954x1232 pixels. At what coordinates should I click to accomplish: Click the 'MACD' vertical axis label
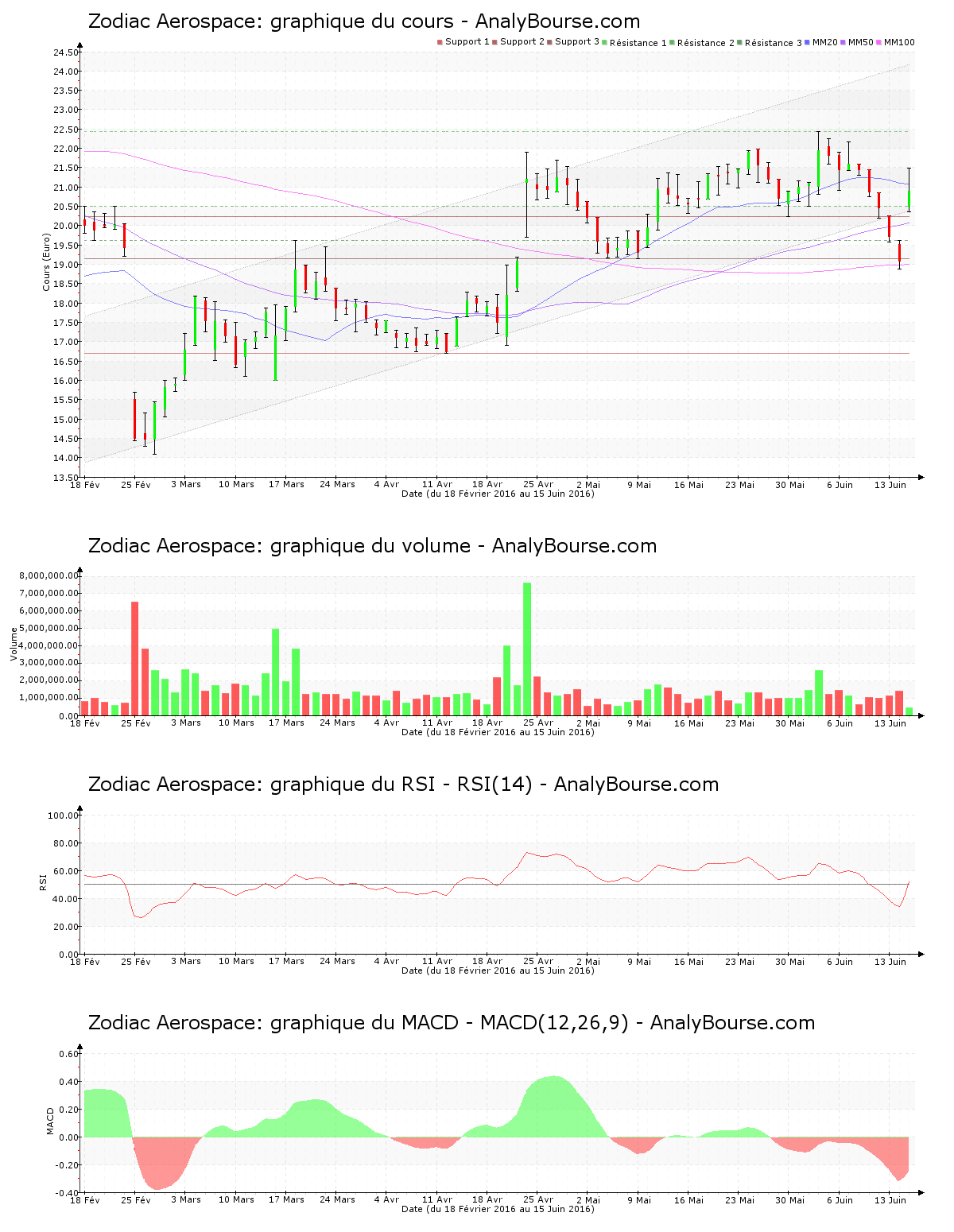[x=50, y=1122]
